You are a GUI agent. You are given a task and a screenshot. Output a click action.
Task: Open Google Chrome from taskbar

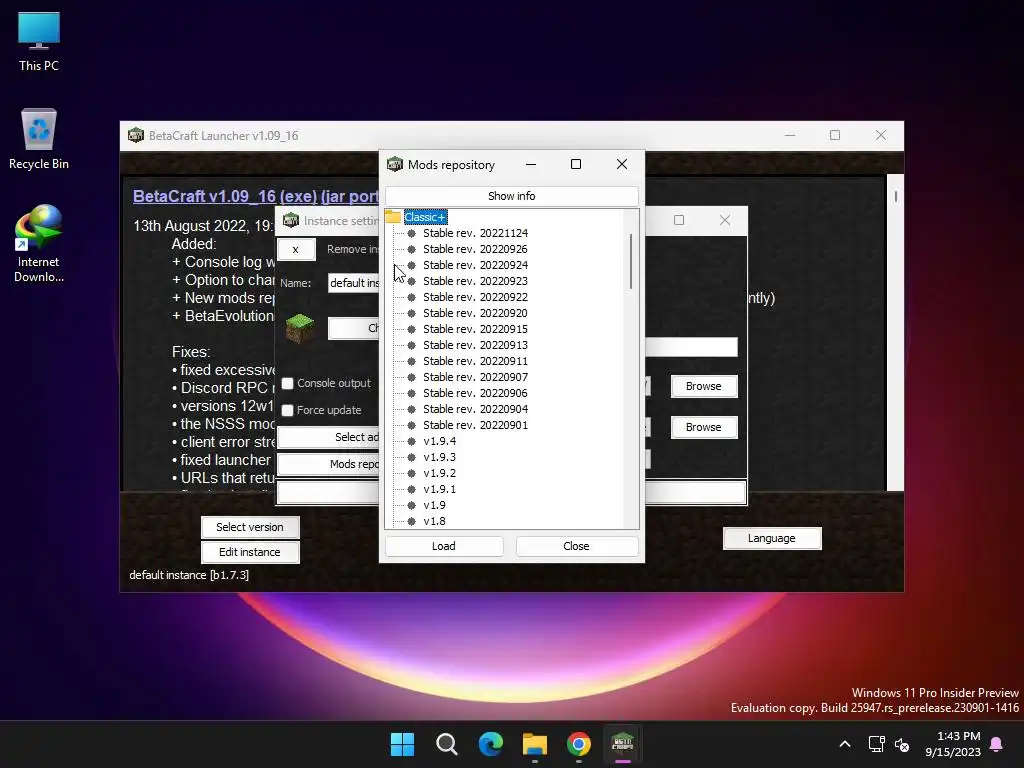click(579, 744)
